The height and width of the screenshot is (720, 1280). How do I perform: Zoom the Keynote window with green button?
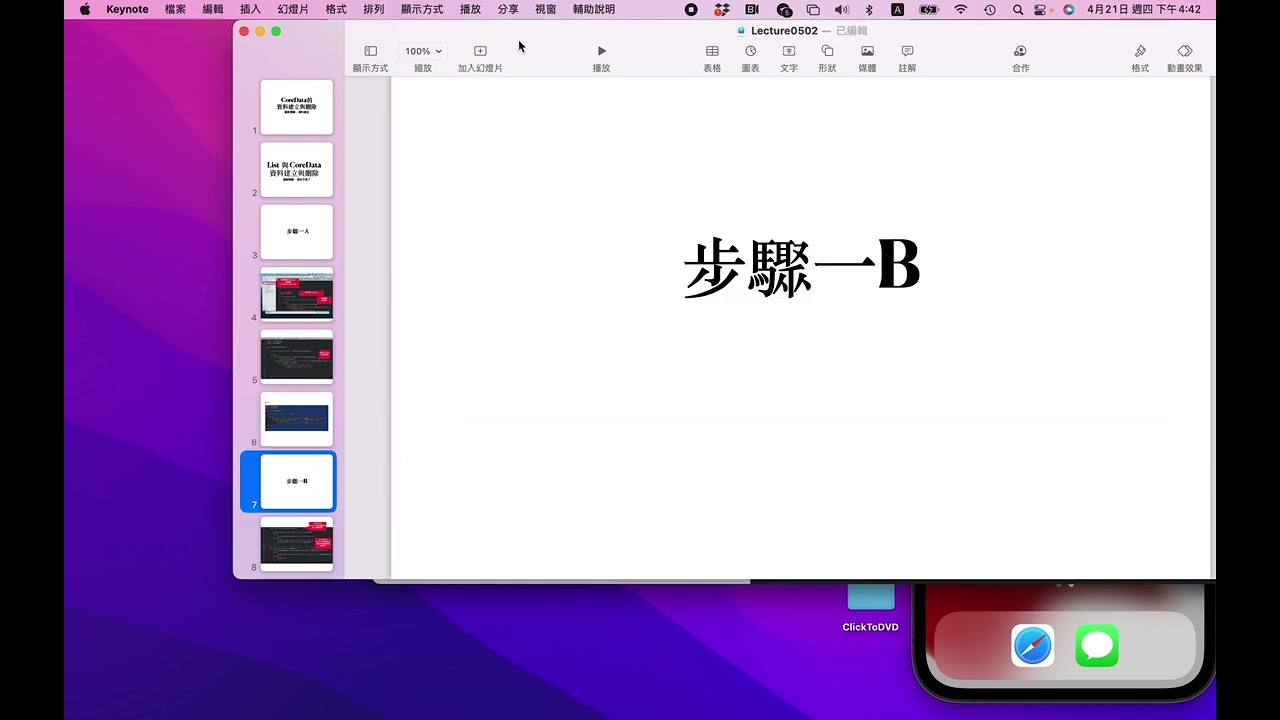click(276, 31)
